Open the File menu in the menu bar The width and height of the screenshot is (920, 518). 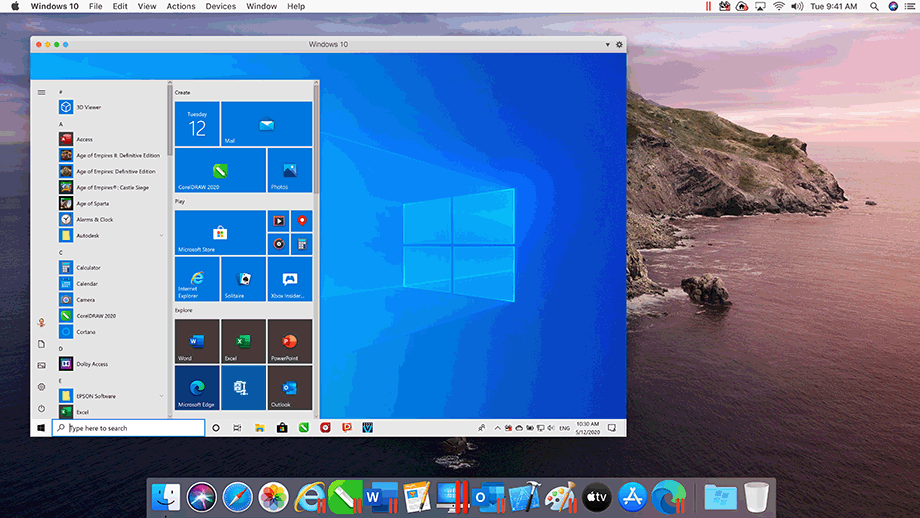(96, 6)
